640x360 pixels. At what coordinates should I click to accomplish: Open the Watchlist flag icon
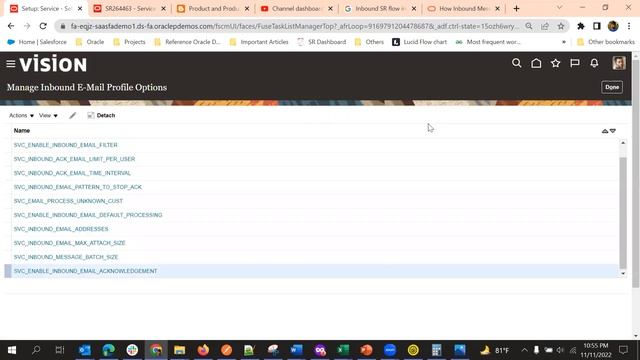click(x=575, y=63)
